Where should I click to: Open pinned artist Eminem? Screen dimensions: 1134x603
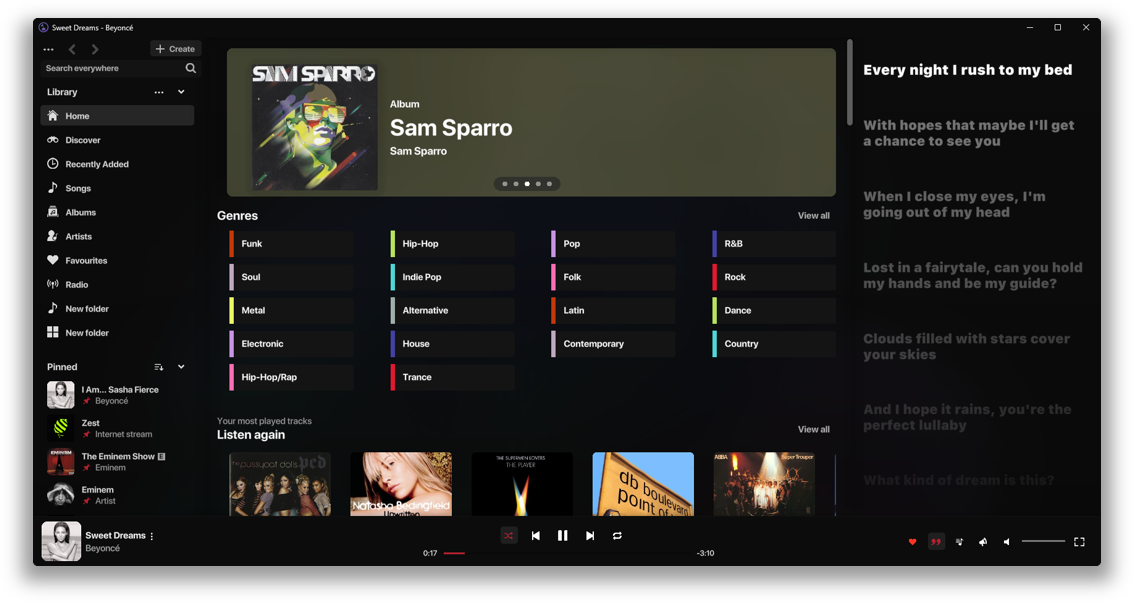pyautogui.click(x=117, y=495)
